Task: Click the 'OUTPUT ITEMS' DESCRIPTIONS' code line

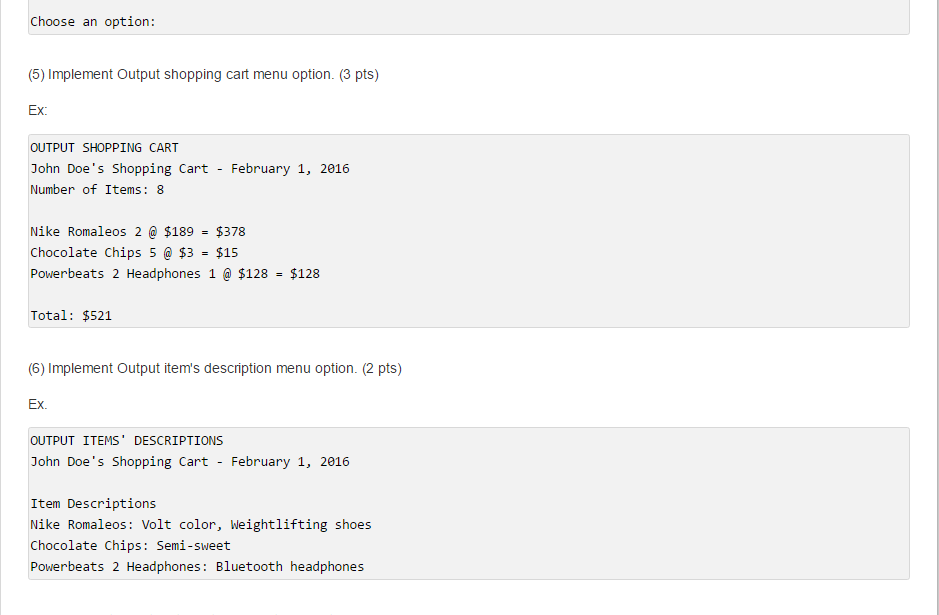Action: pos(127,441)
